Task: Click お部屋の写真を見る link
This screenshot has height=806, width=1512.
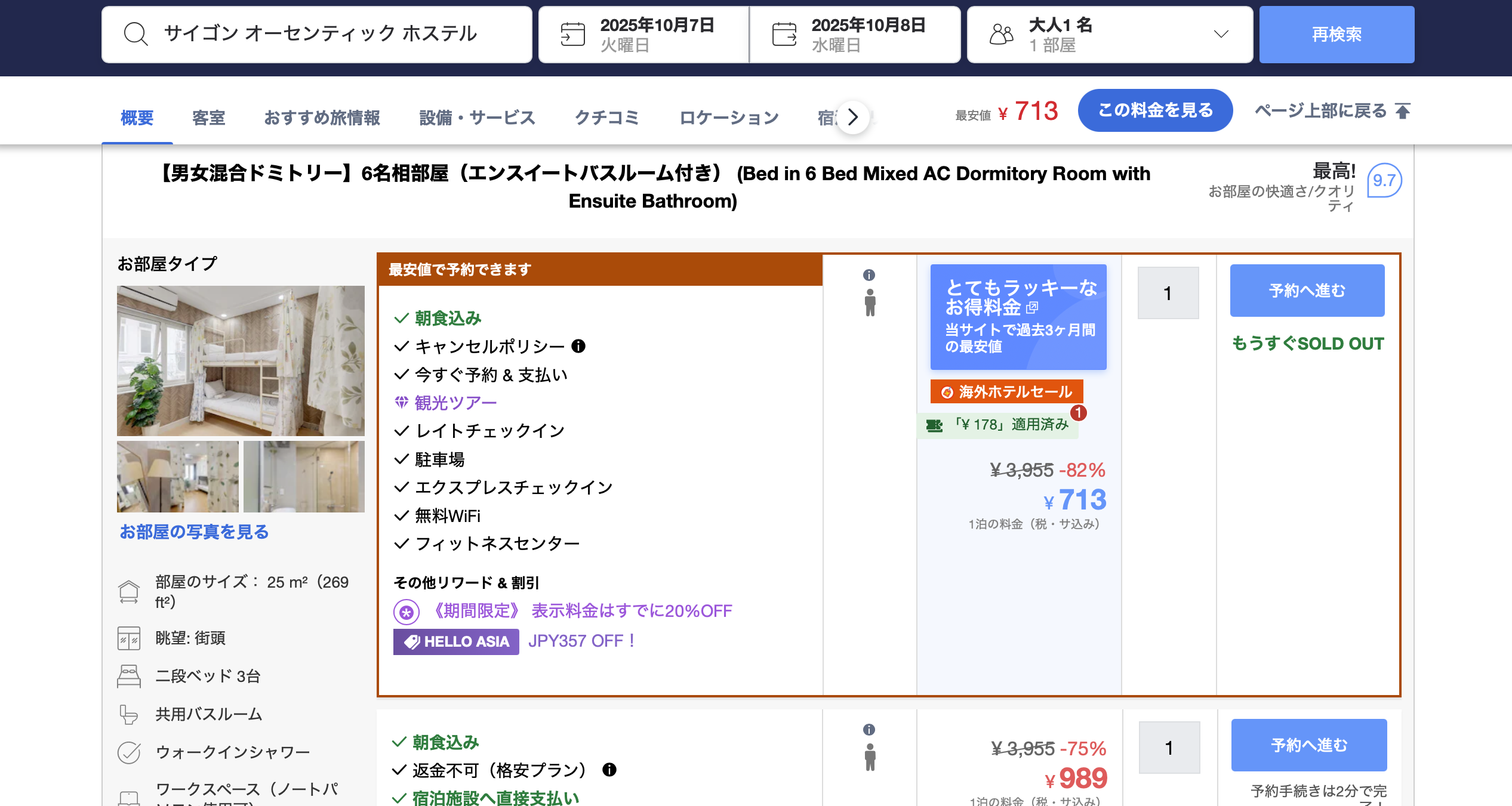Action: click(195, 532)
